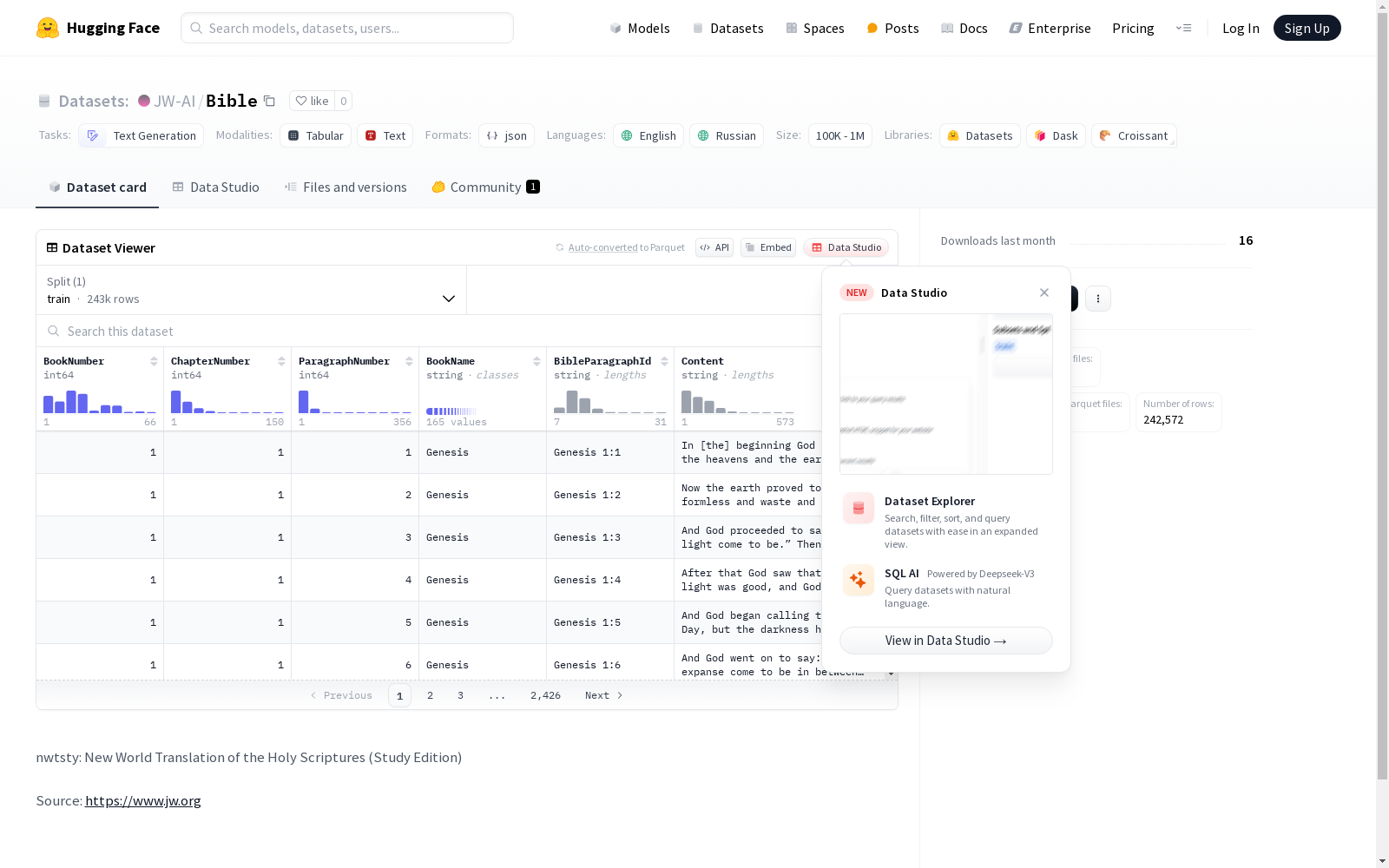Image resolution: width=1389 pixels, height=868 pixels.
Task: Click the Hugging Face logo
Action: click(98, 28)
